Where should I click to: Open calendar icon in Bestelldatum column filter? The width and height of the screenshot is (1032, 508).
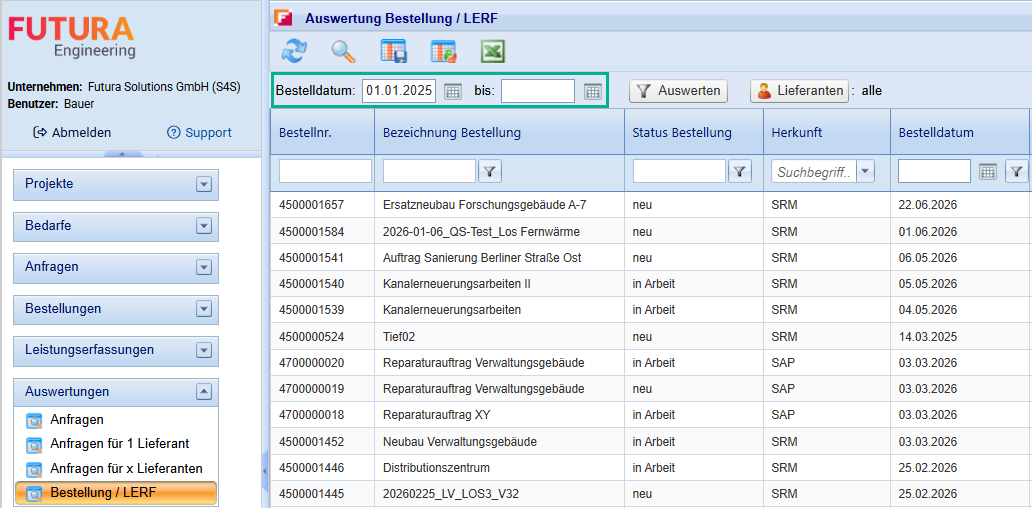[x=987, y=172]
